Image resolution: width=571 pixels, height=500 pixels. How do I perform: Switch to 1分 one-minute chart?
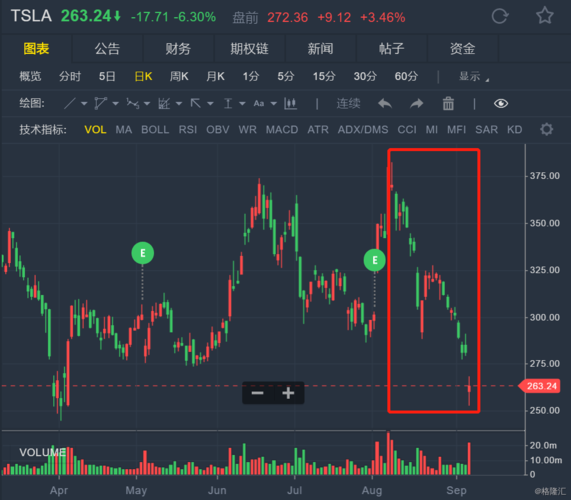[x=251, y=76]
